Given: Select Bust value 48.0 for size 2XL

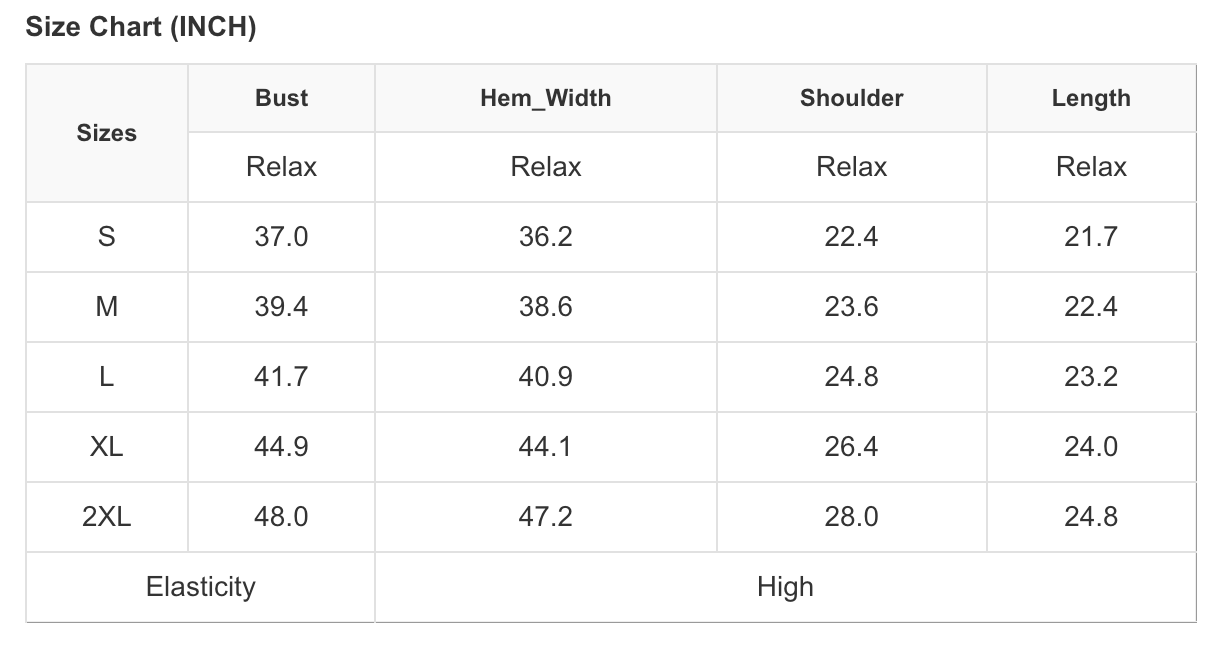Looking at the screenshot, I should 281,517.
